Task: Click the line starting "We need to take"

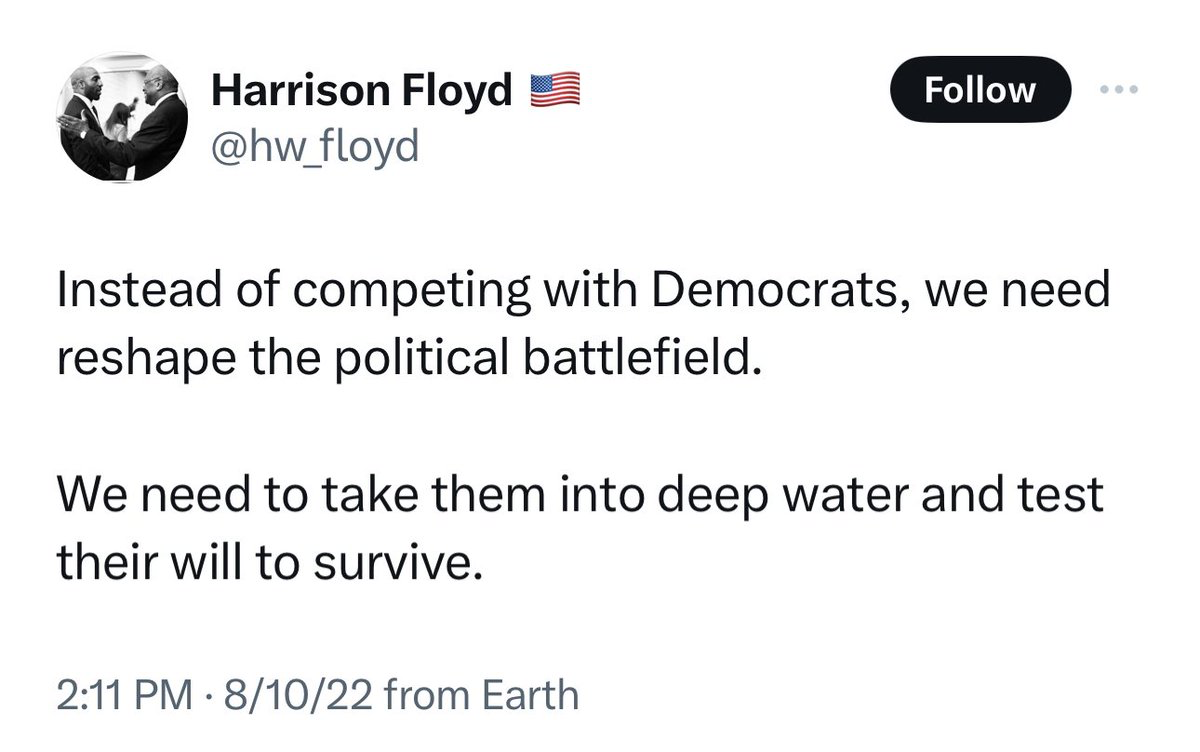Action: (580, 496)
